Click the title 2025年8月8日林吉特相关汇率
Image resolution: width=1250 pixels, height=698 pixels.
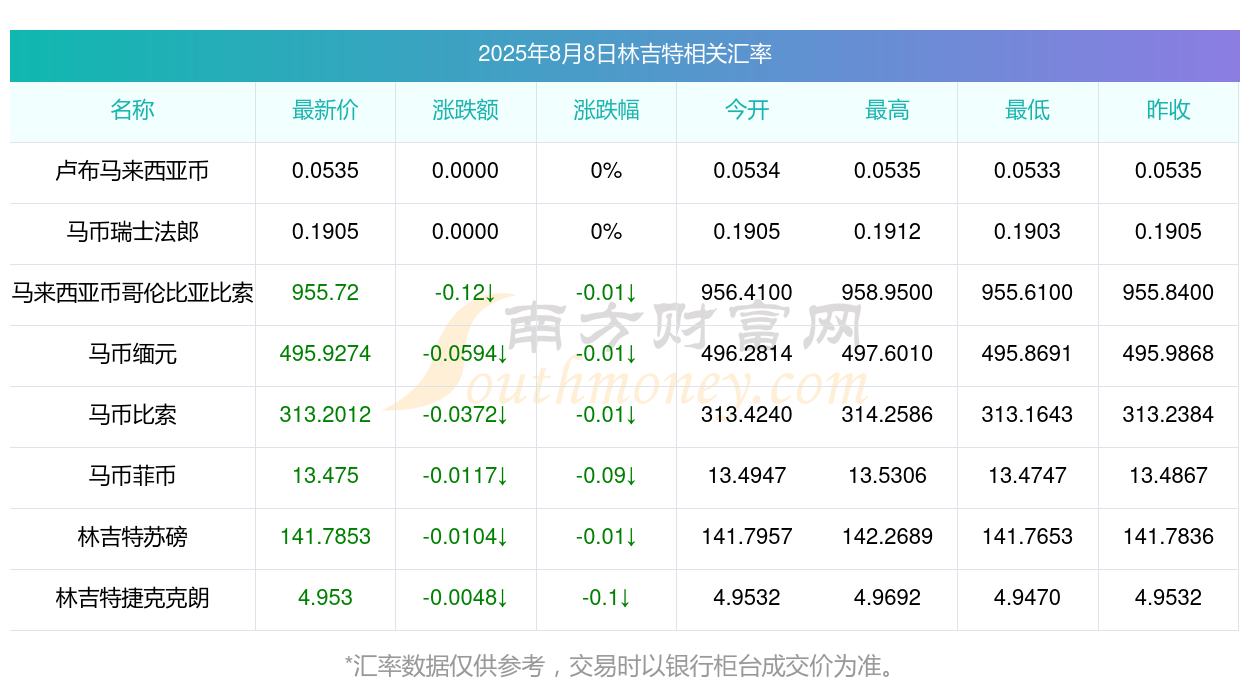[624, 54]
